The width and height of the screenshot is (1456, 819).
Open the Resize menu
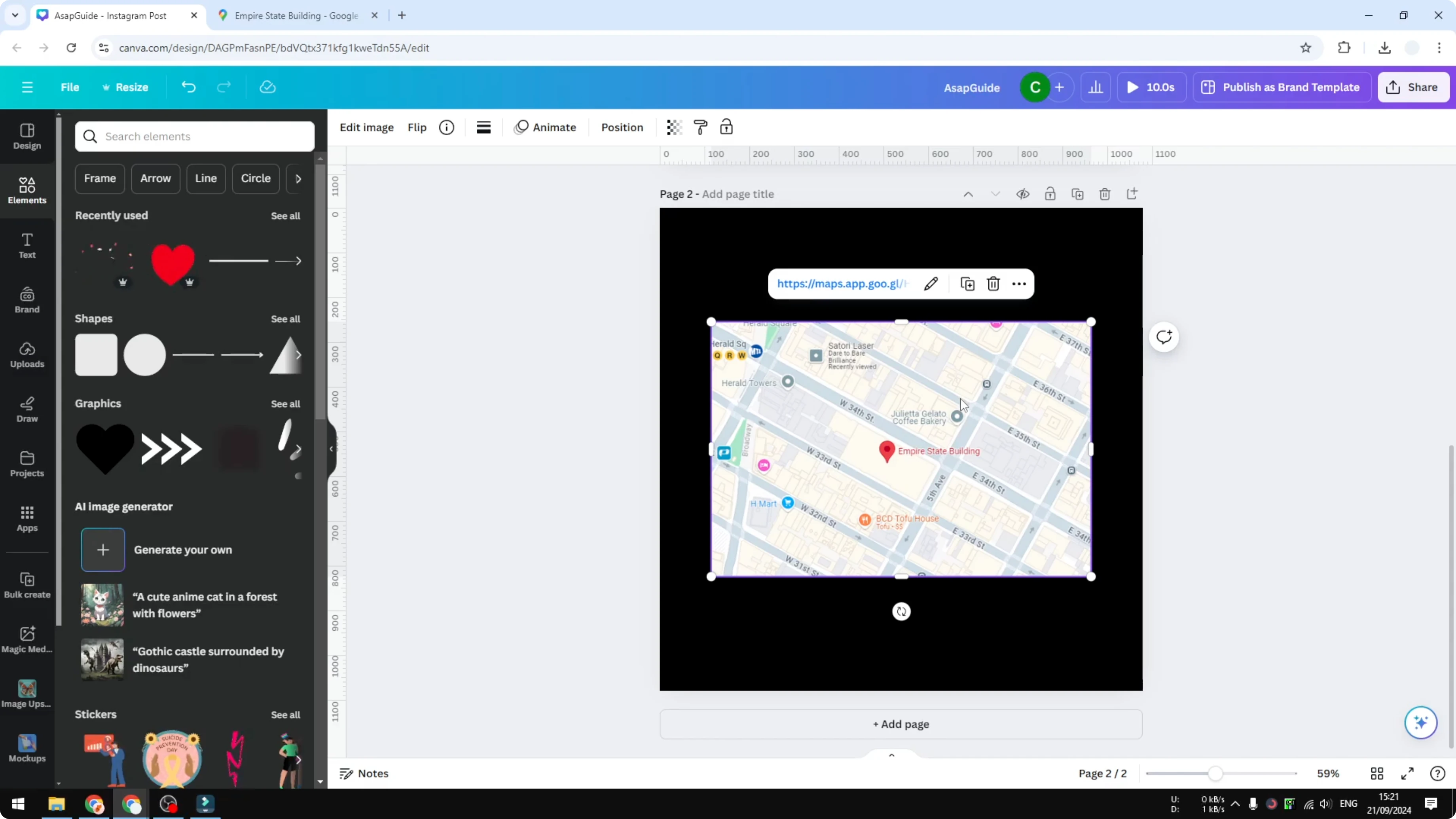point(125,87)
